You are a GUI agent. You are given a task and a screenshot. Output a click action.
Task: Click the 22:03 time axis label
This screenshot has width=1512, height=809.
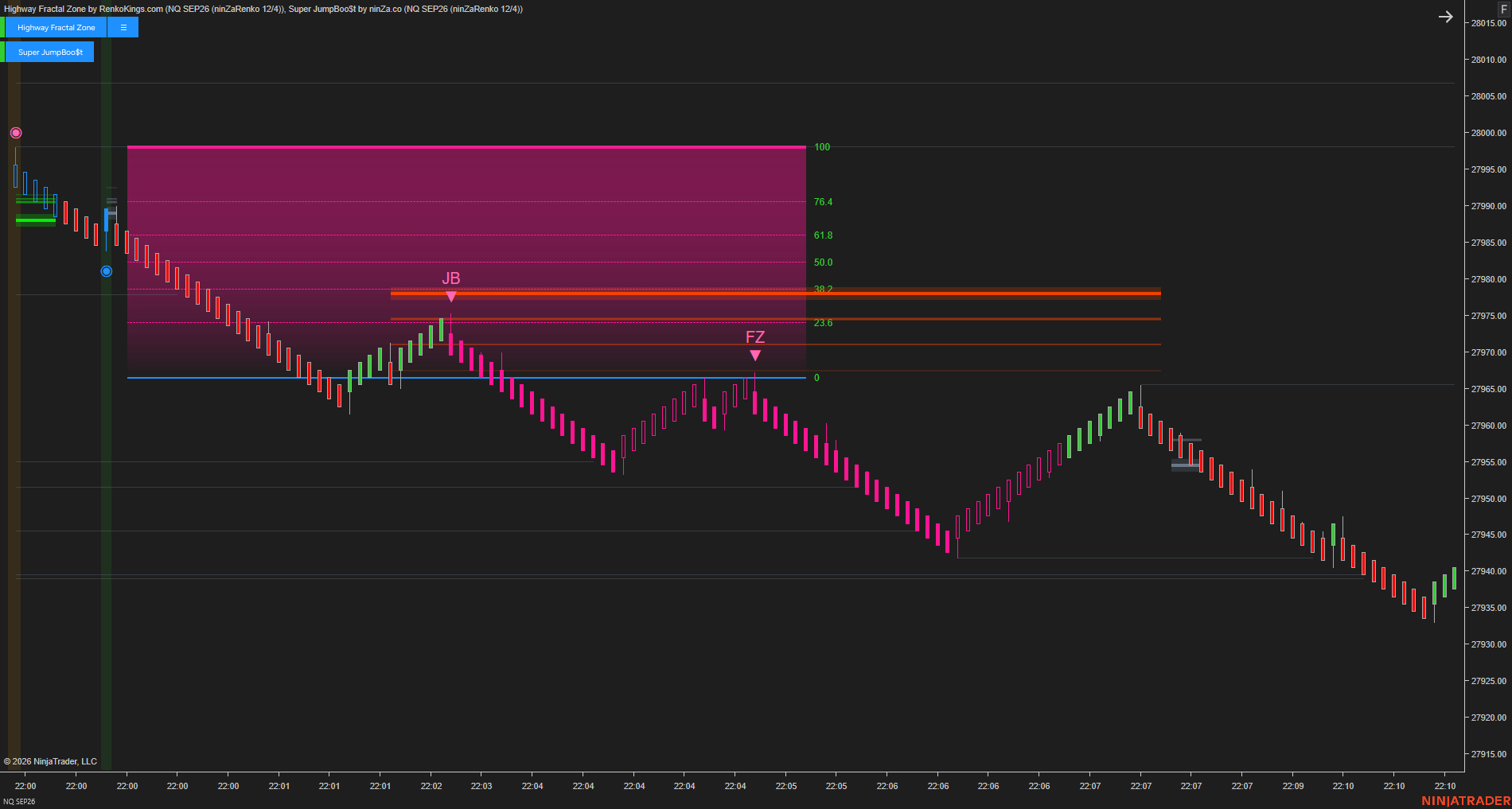(481, 786)
